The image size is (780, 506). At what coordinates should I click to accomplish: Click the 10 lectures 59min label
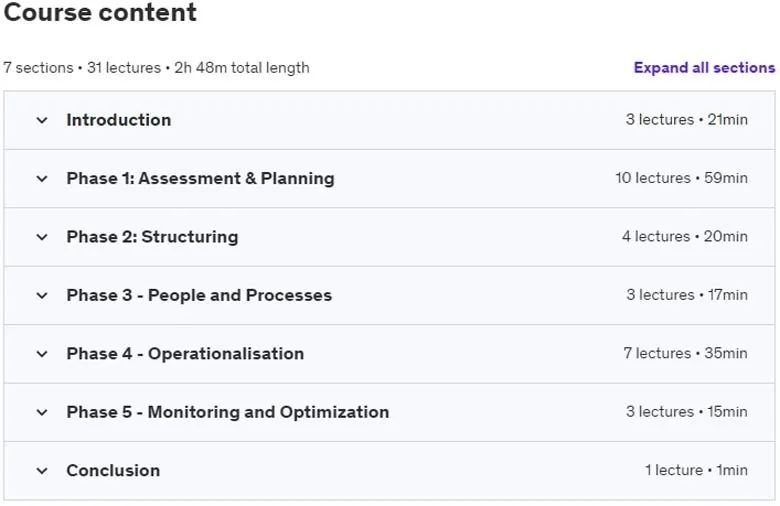point(682,178)
